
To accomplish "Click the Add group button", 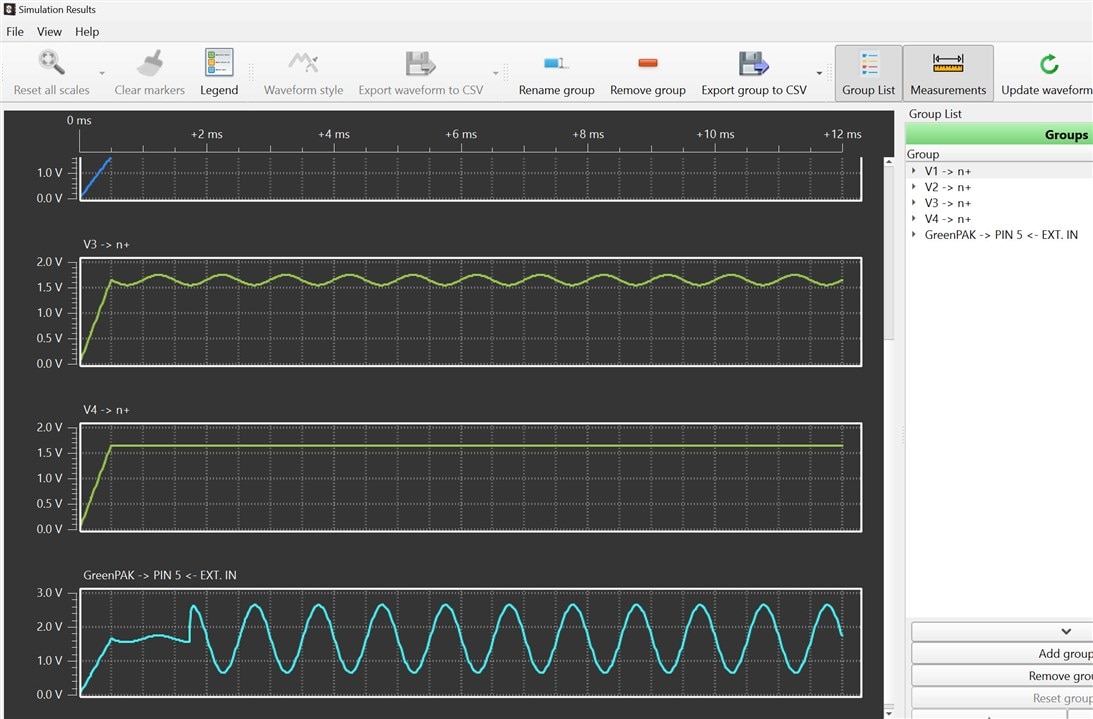I will pos(1002,653).
